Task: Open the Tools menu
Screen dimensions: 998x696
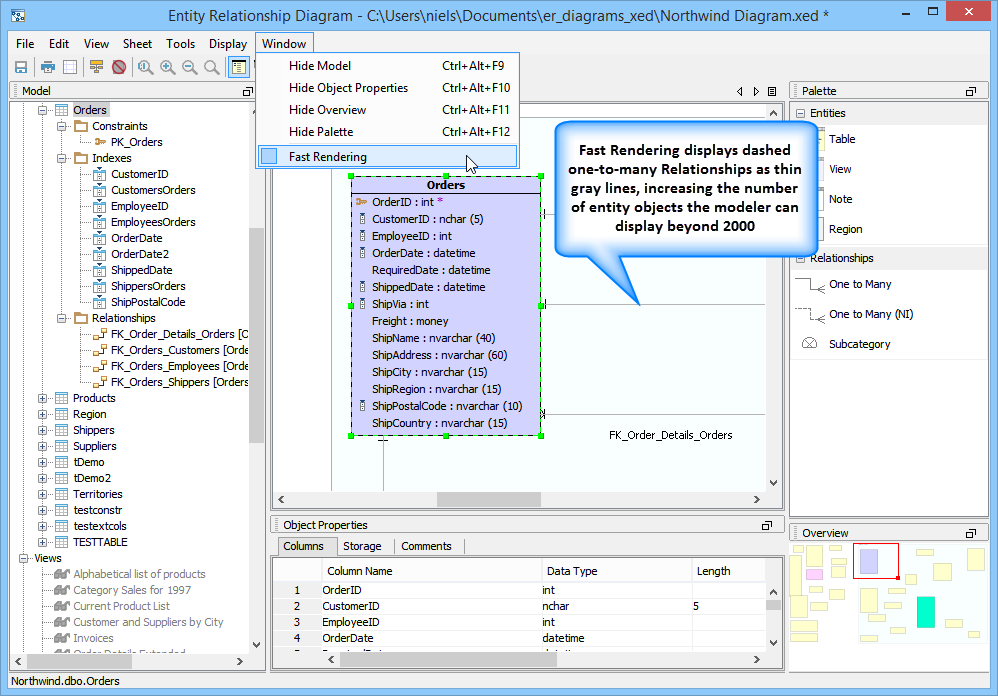Action: [181, 44]
